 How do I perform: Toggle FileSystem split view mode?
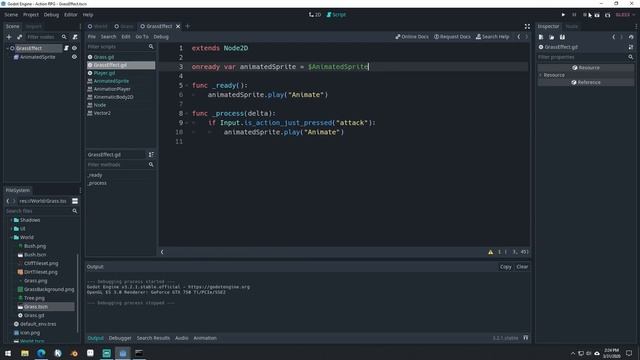click(x=75, y=201)
